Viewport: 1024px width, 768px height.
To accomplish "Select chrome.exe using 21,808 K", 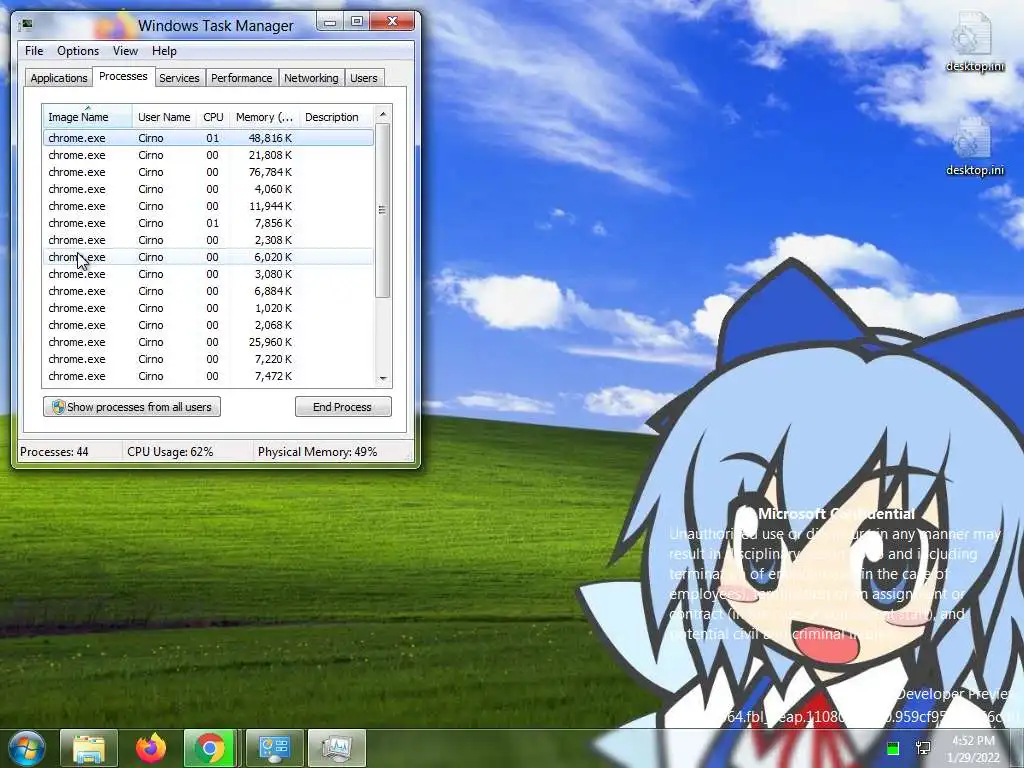I will point(208,155).
